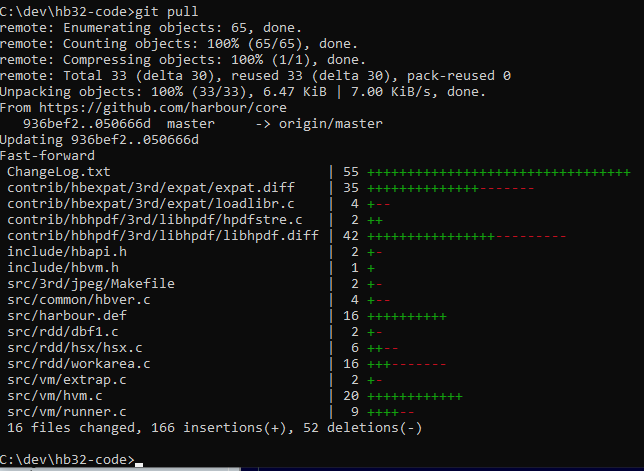Click the hpdfstre.c file path

point(154,219)
